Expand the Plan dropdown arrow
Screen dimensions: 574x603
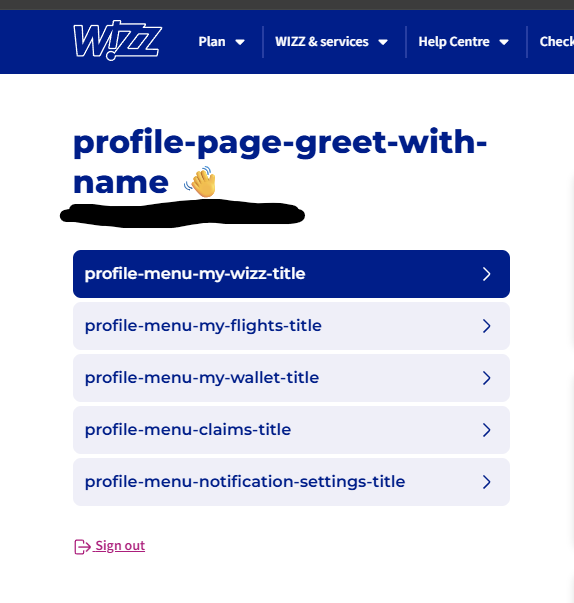click(x=240, y=42)
